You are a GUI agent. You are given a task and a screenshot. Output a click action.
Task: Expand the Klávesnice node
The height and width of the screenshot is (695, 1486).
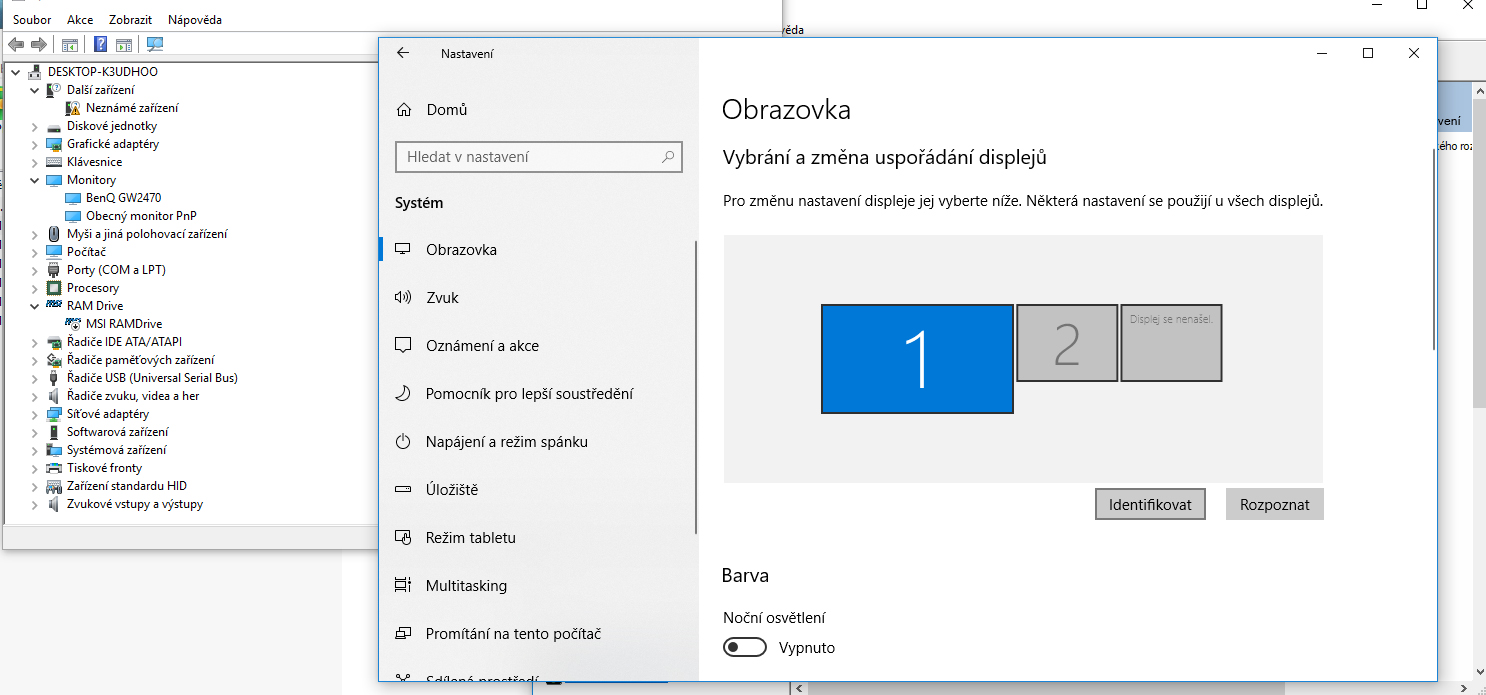point(35,162)
